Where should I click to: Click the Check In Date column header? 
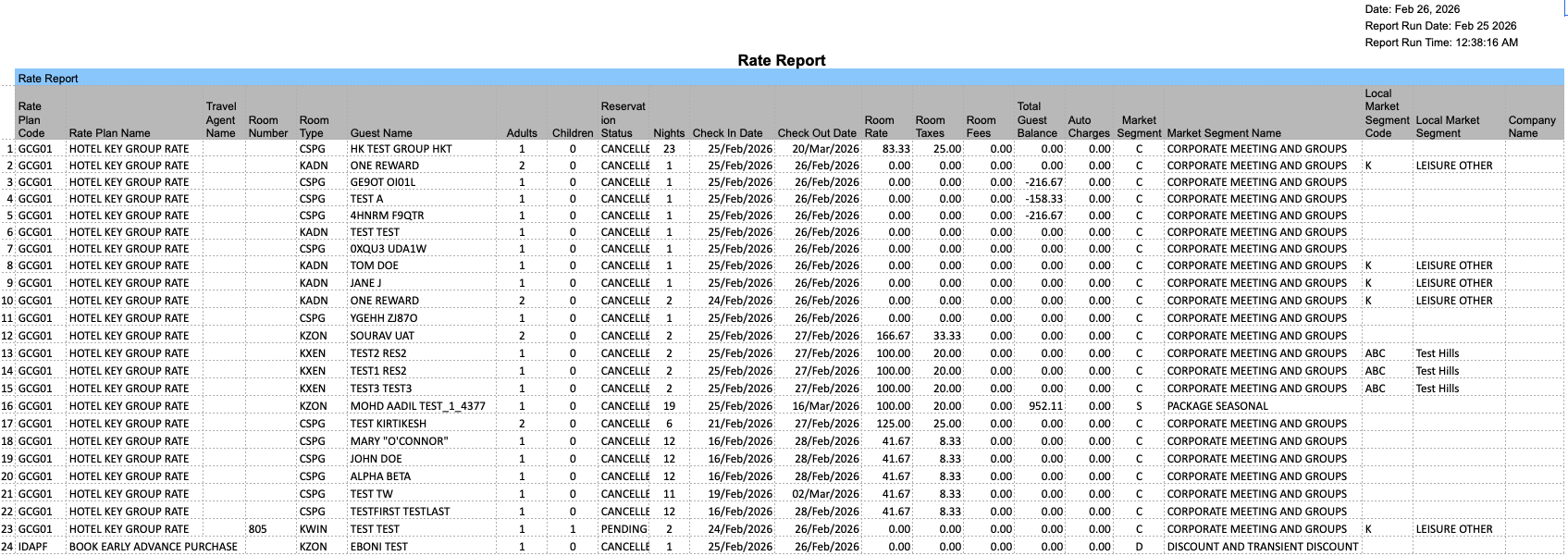727,133
